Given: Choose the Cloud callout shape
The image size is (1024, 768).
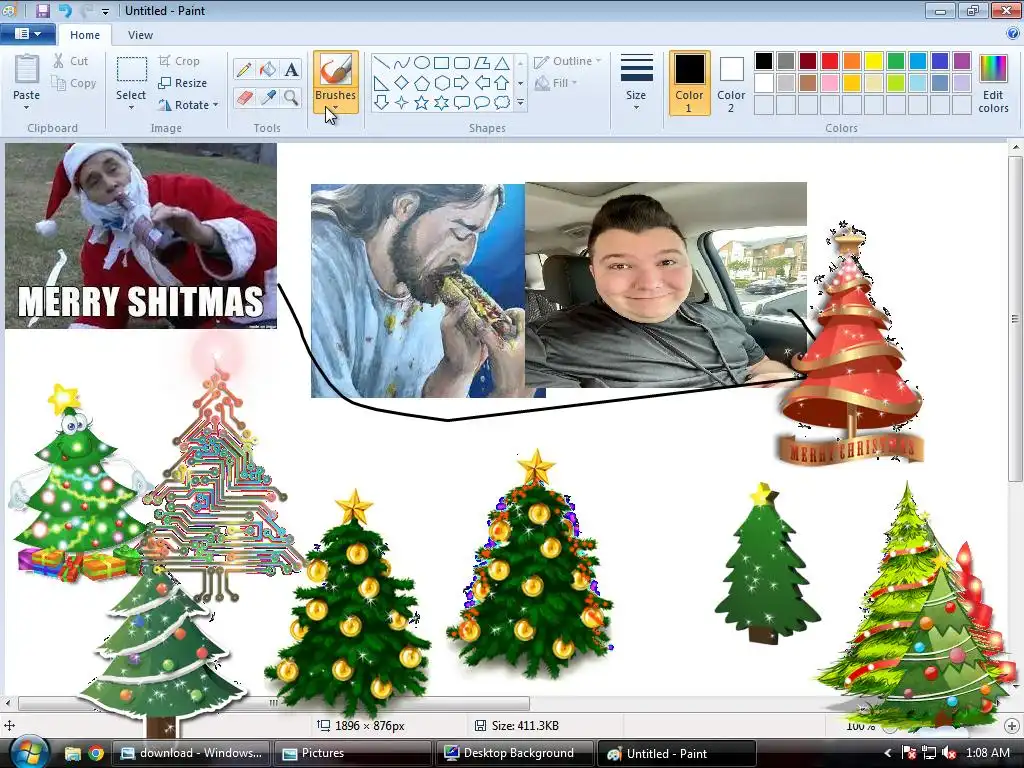Looking at the screenshot, I should [x=502, y=103].
